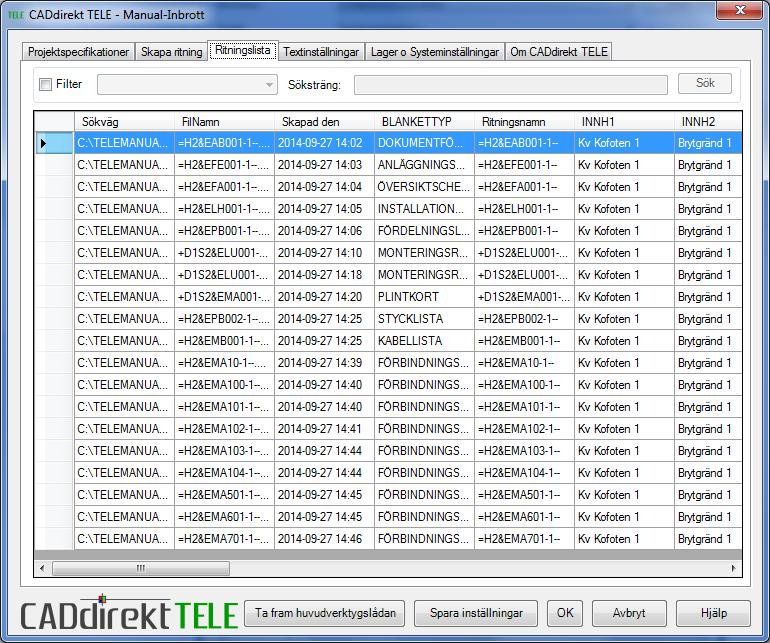This screenshot has height=643, width=770.
Task: Sort by the Sökväg column header
Action: pyautogui.click(x=124, y=121)
